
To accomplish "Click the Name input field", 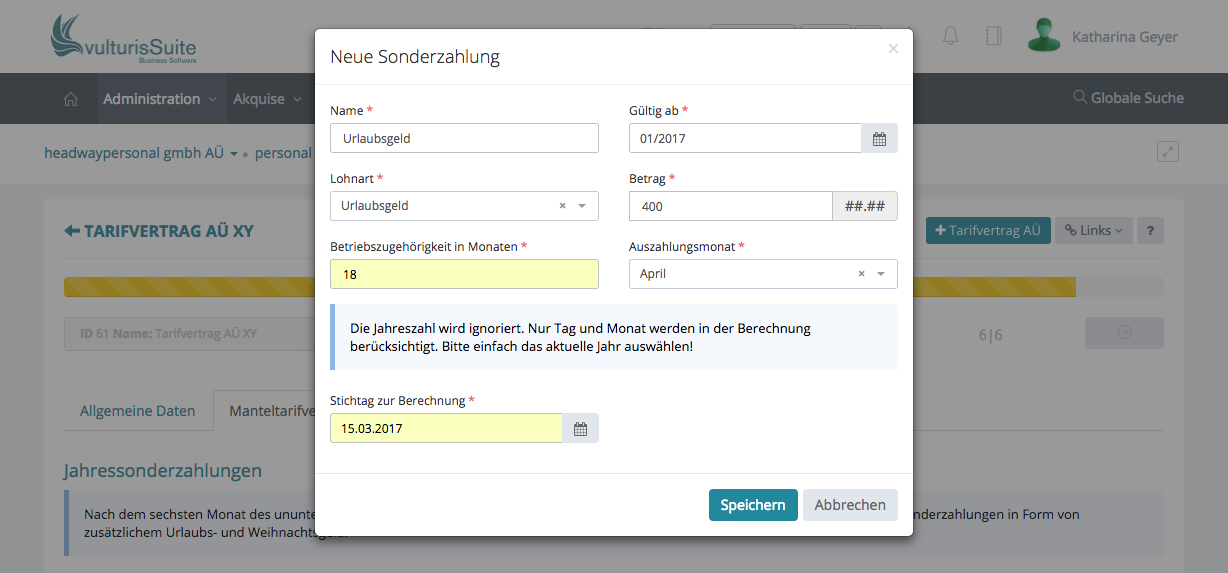I will [x=464, y=138].
